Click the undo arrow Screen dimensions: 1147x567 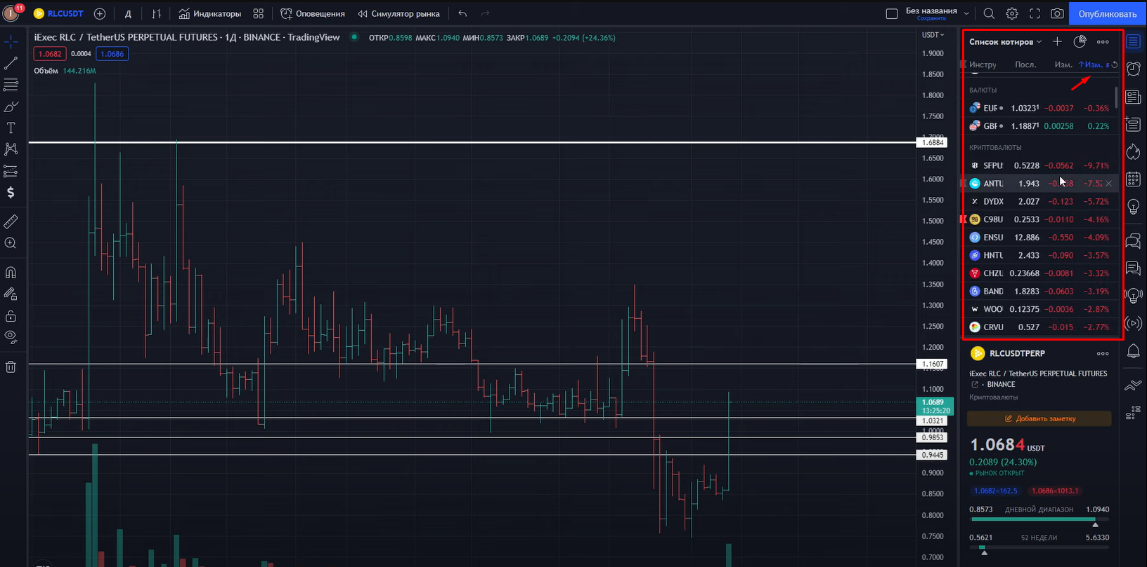pyautogui.click(x=462, y=14)
